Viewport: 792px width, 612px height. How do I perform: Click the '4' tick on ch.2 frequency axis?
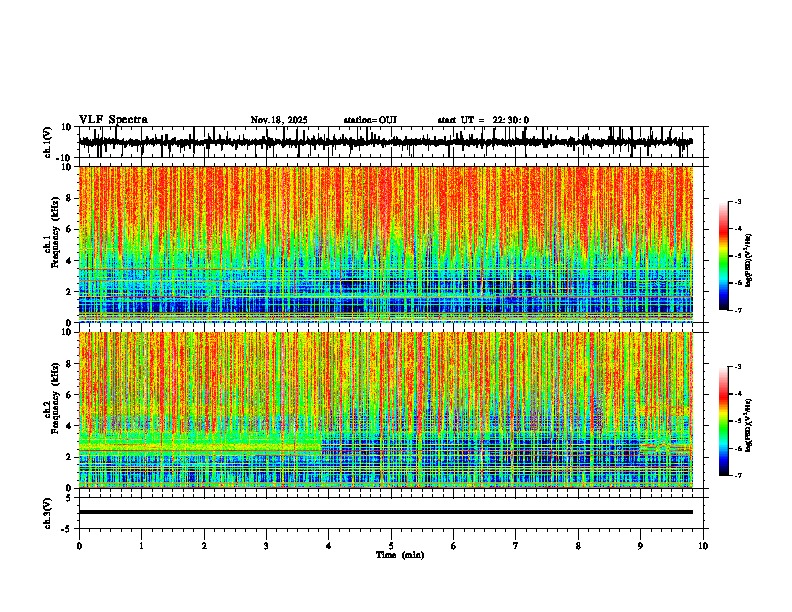(x=69, y=426)
